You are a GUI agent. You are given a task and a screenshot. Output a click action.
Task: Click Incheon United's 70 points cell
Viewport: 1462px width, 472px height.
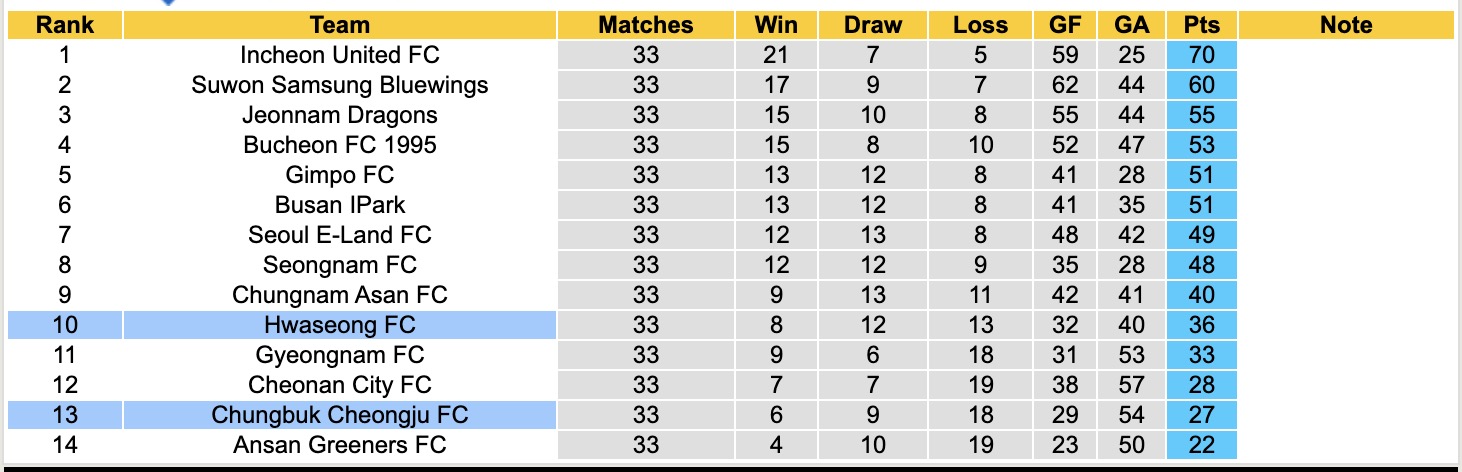[1201, 55]
